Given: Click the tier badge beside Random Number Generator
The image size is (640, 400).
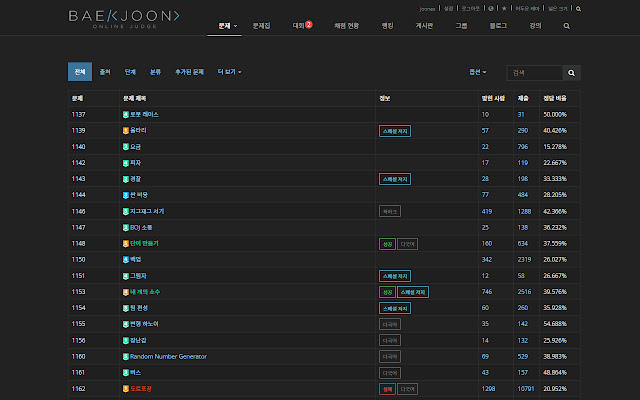Looking at the screenshot, I should [x=126, y=356].
